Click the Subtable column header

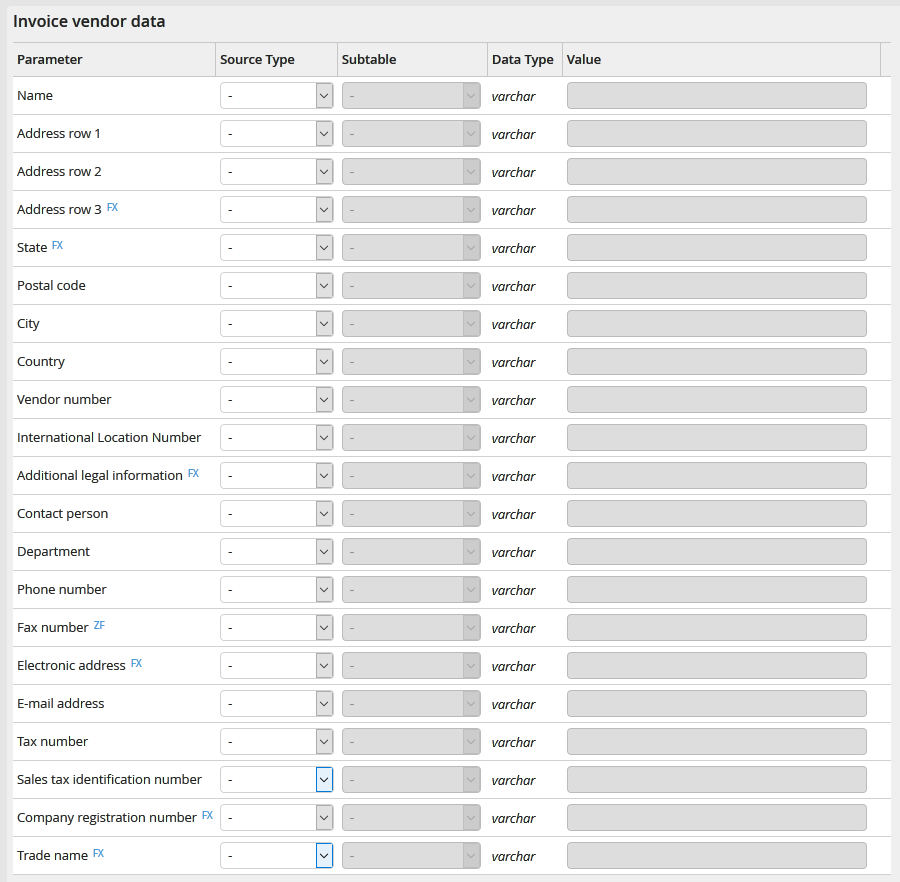click(369, 60)
